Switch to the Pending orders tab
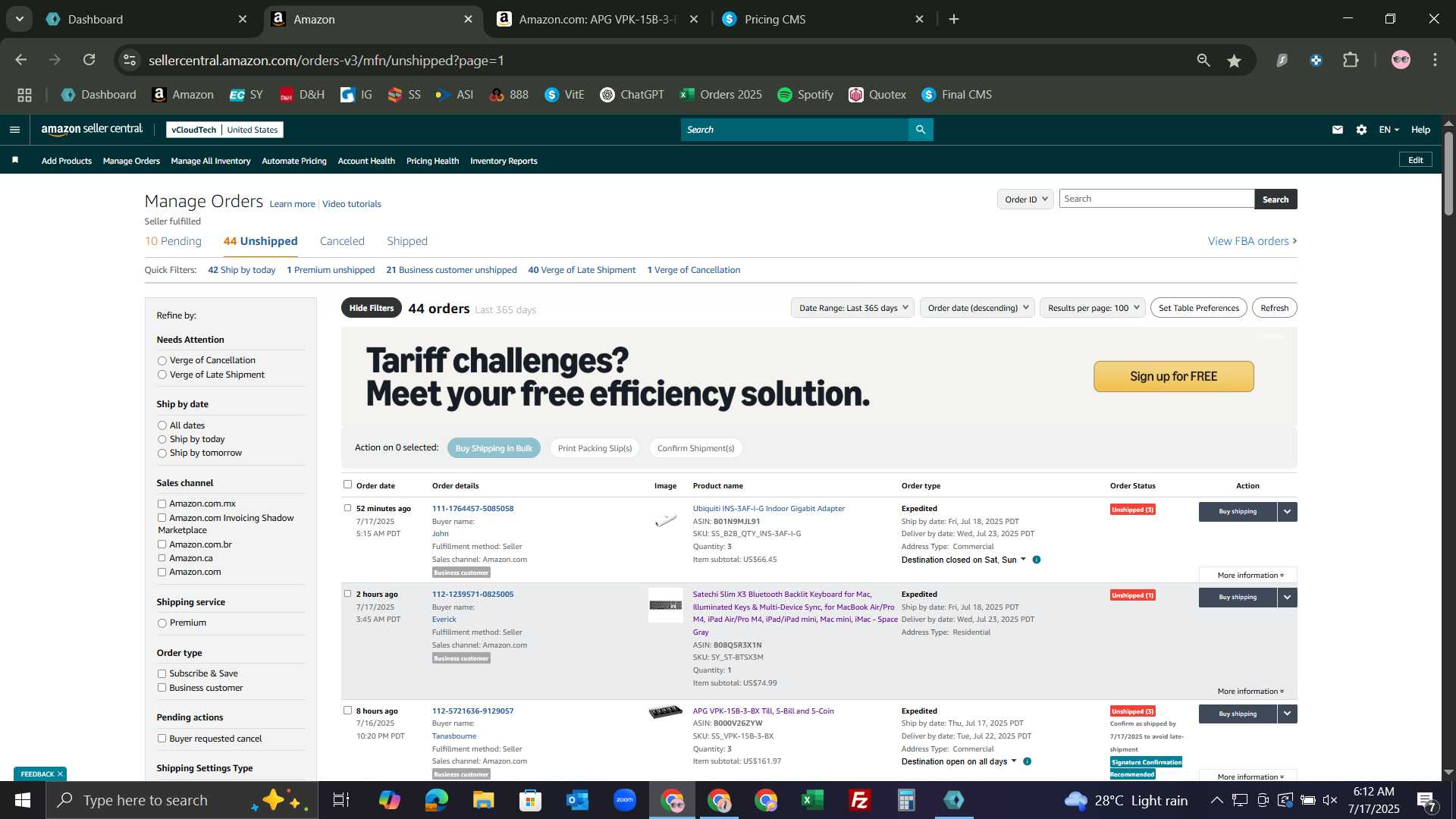 coord(173,241)
